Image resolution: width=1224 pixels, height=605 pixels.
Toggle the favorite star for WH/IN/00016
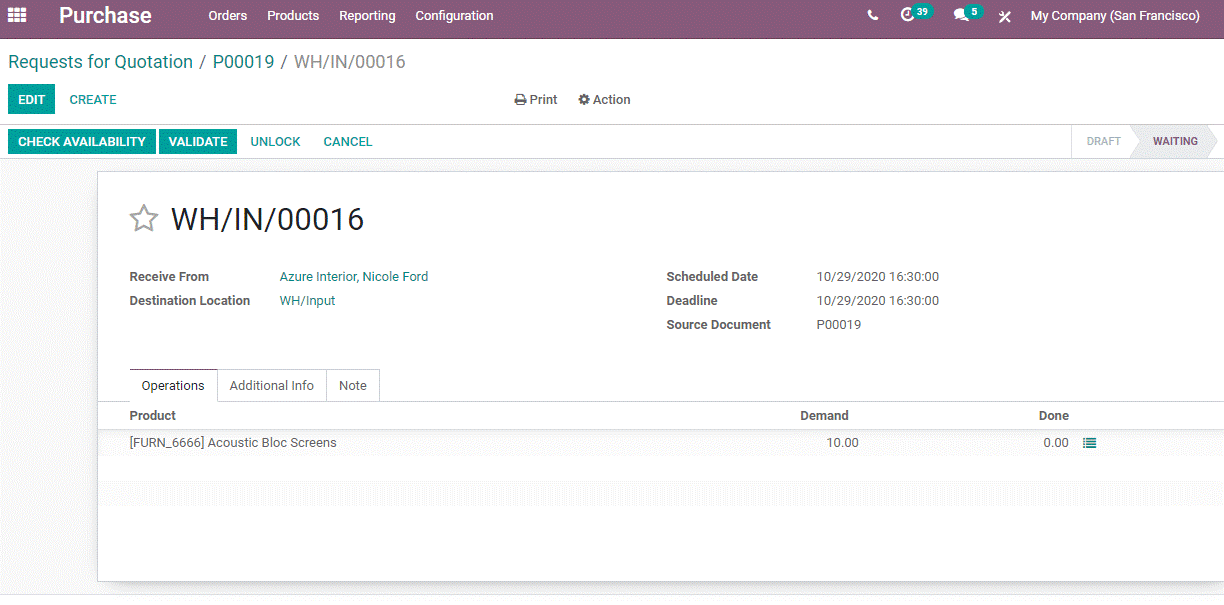[x=144, y=218]
